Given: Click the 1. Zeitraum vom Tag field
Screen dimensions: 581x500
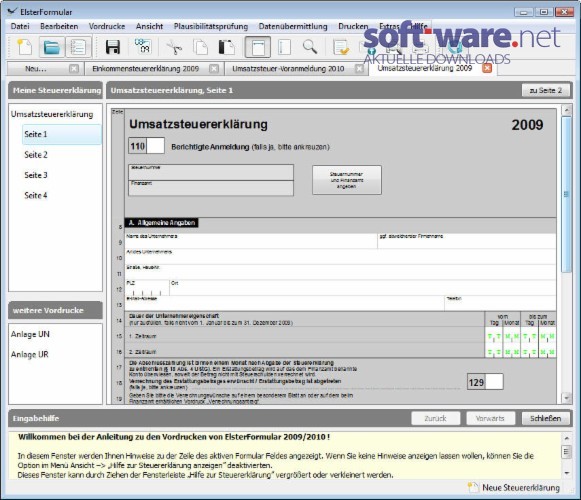Looking at the screenshot, I should [494, 336].
